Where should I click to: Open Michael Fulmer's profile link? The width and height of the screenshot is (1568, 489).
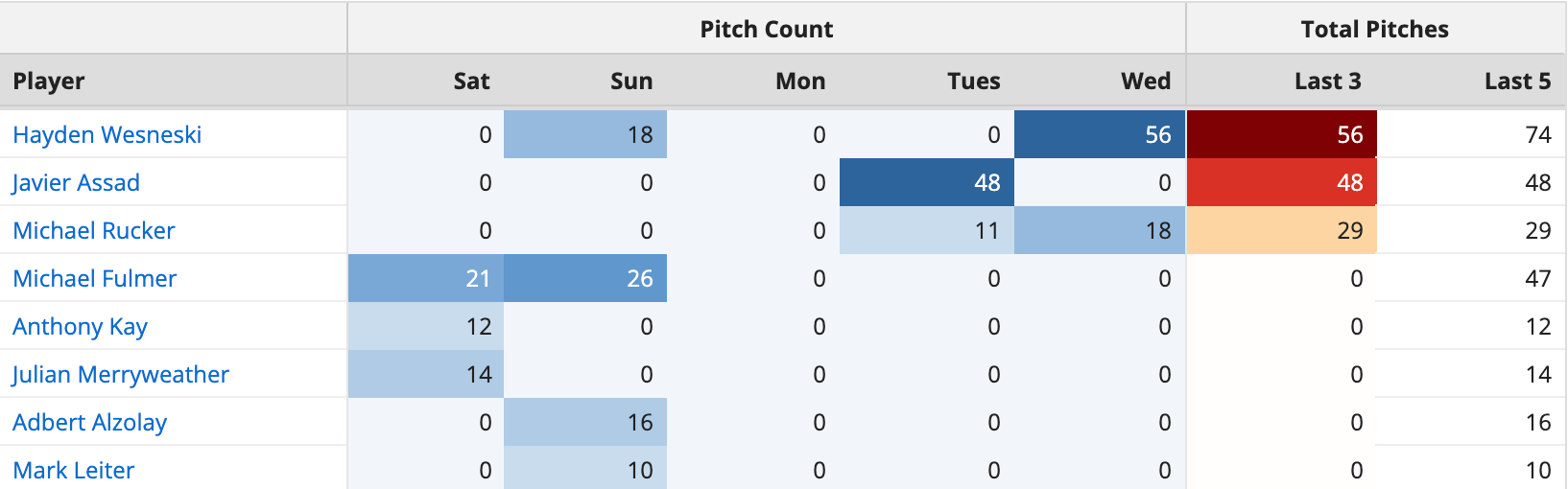(94, 279)
